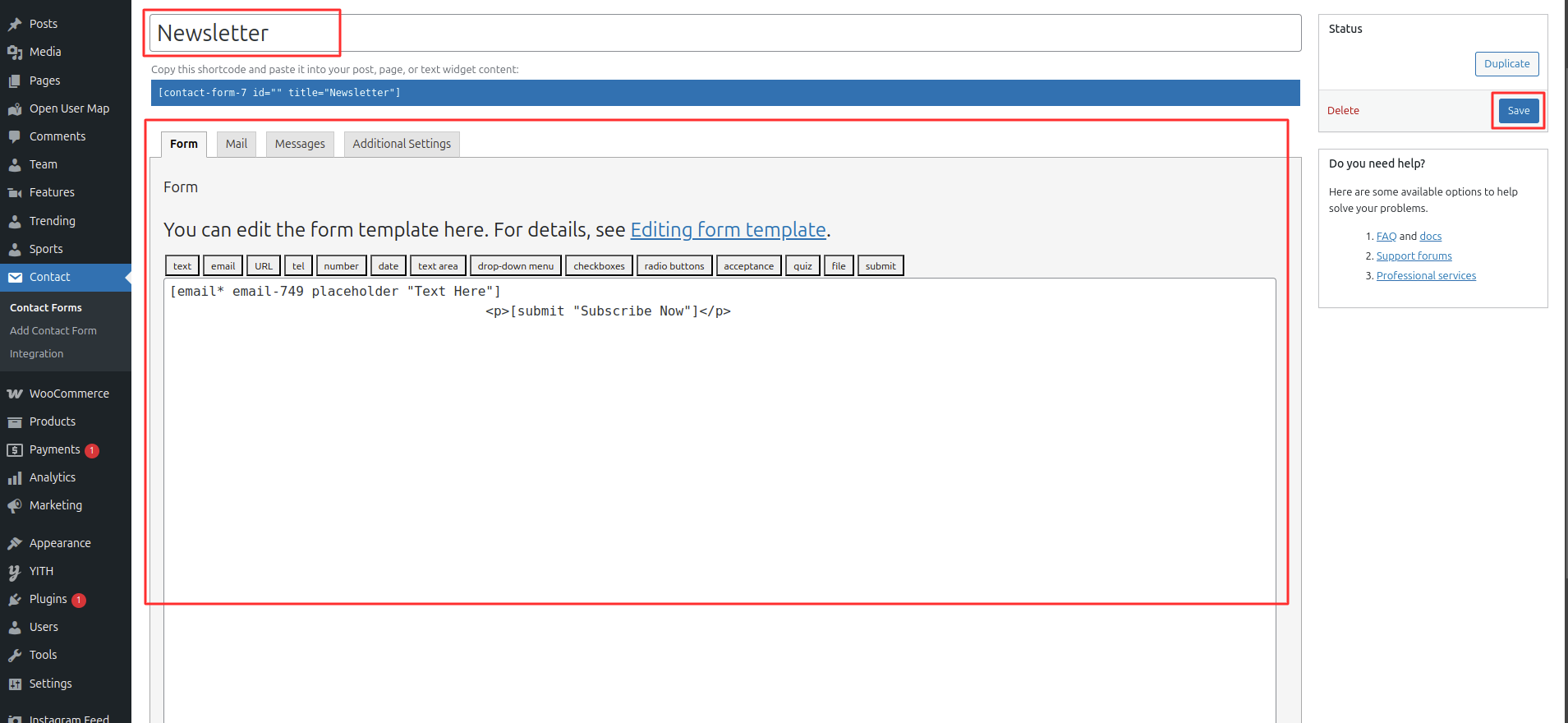Click the Instagram Feed camera icon
The height and width of the screenshot is (723, 1568).
tap(15, 719)
